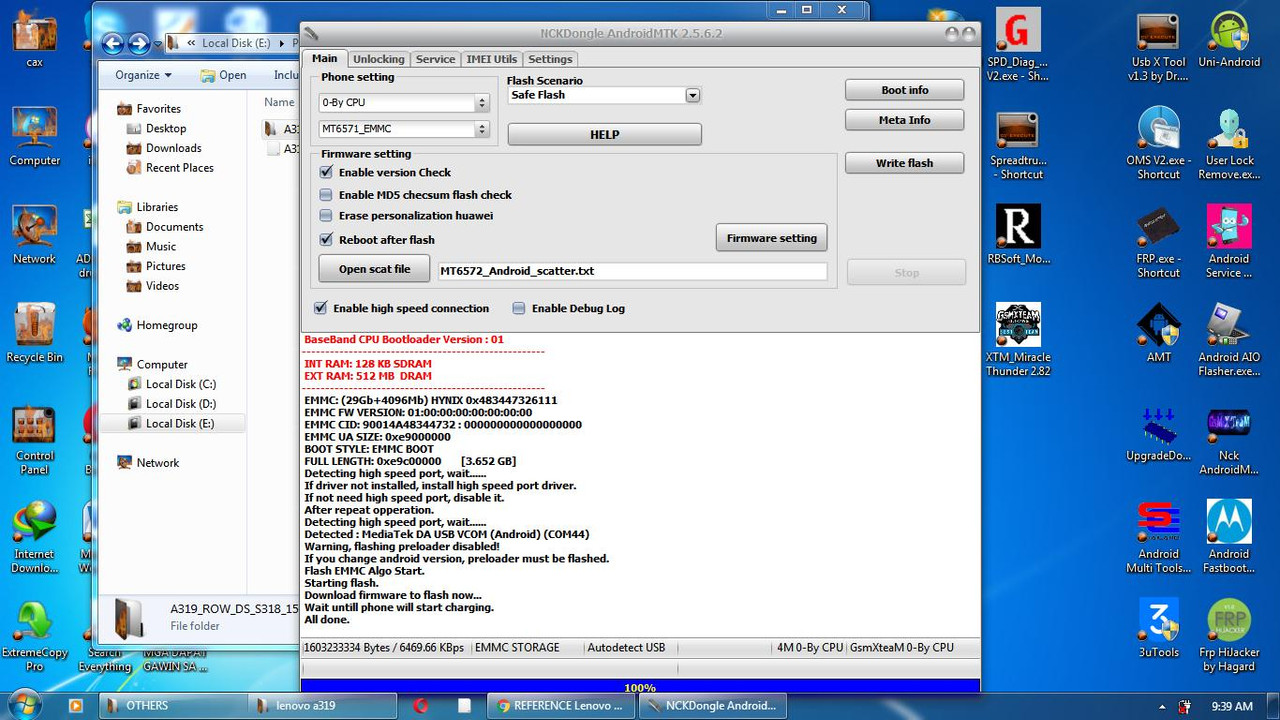Open the Service tab
Image resolution: width=1280 pixels, height=720 pixels.
click(x=435, y=59)
